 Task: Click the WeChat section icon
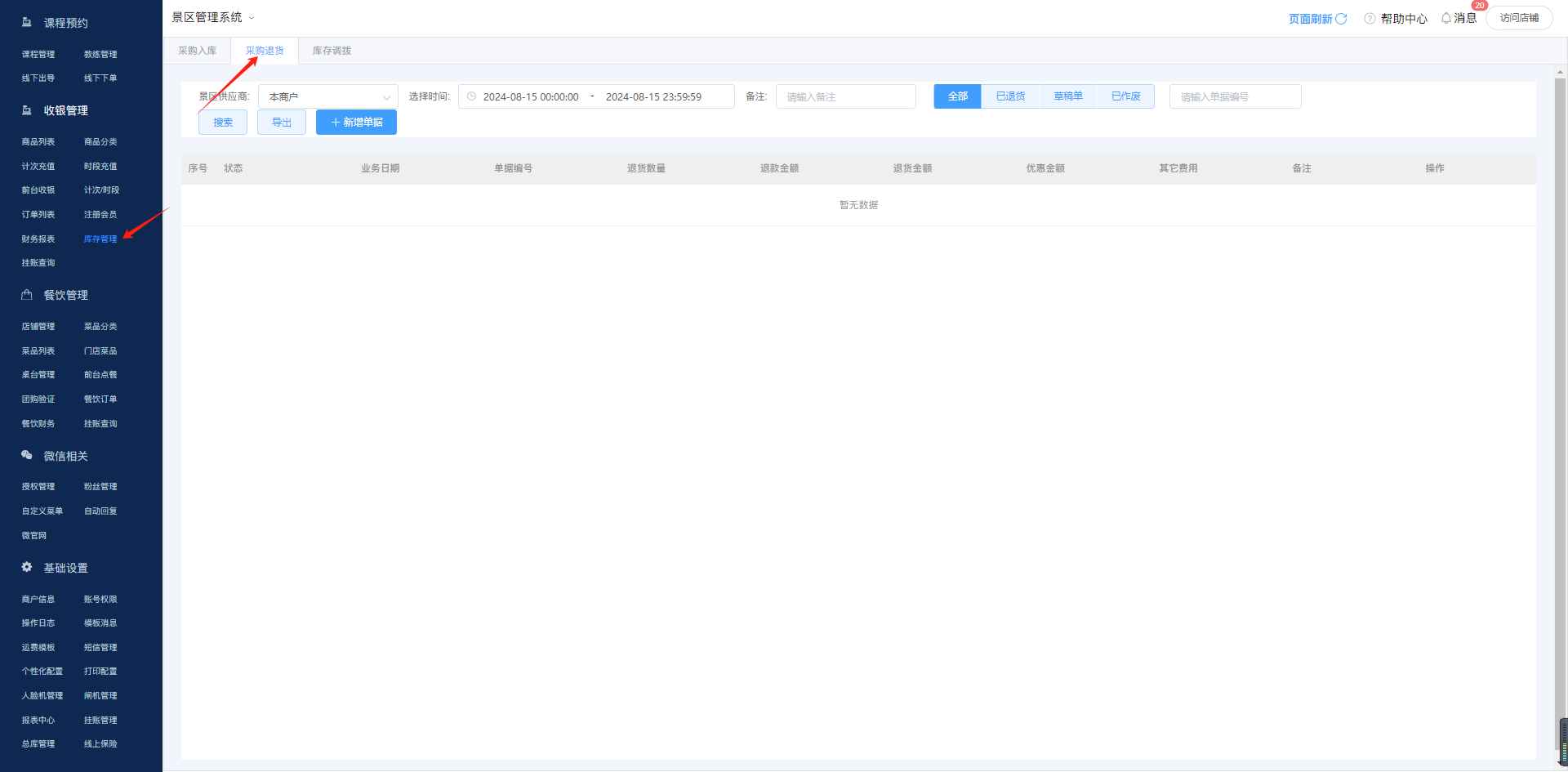[x=27, y=455]
